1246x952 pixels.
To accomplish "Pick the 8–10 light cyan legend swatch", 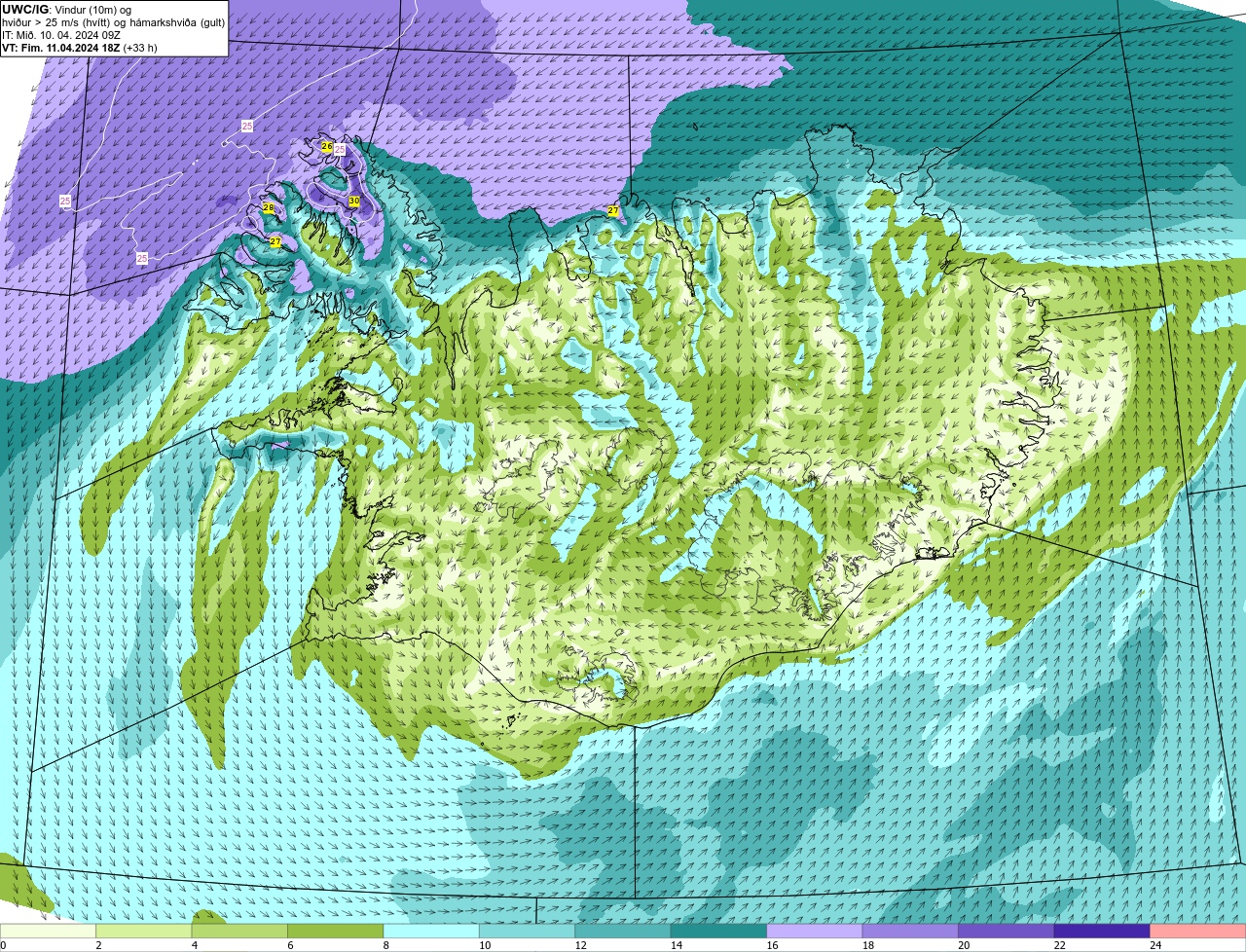I will tap(432, 931).
